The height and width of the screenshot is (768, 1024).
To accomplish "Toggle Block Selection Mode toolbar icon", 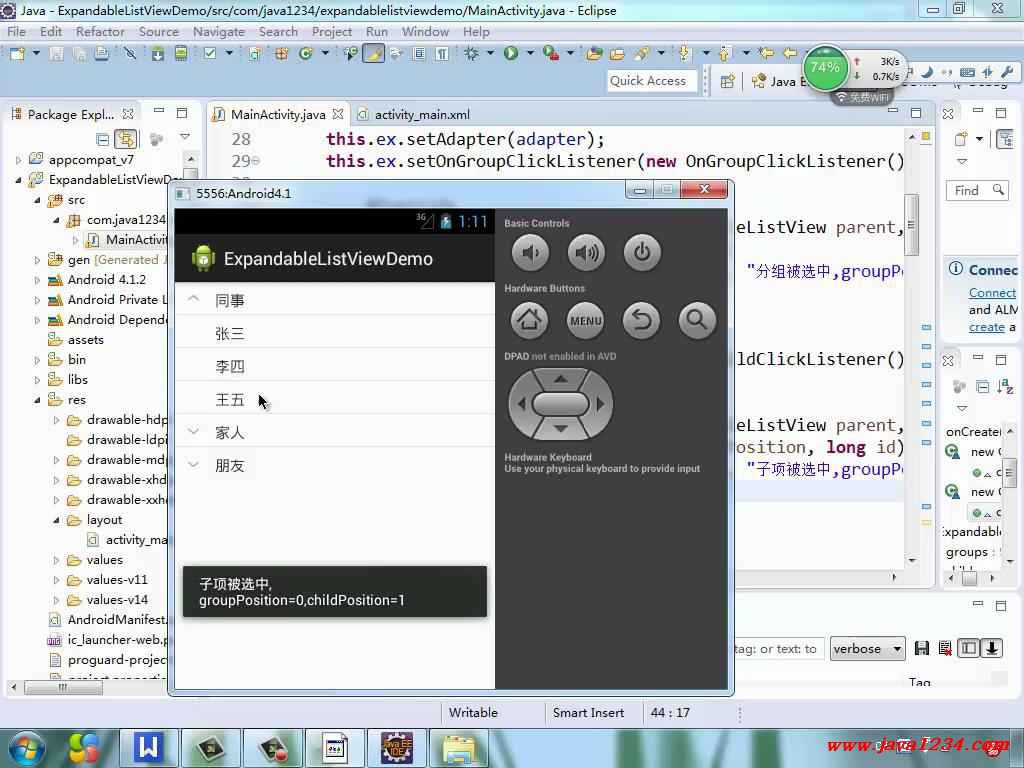I will 419,54.
